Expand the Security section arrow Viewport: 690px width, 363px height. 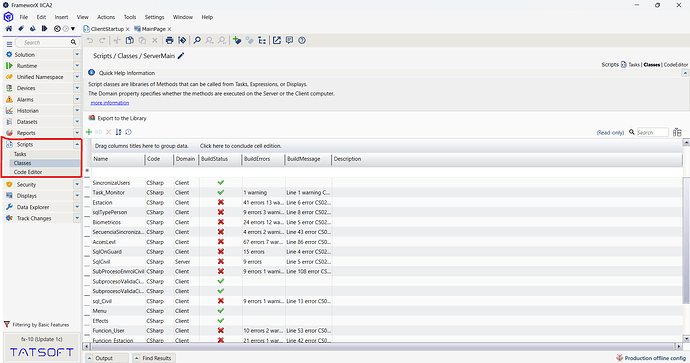(x=77, y=185)
